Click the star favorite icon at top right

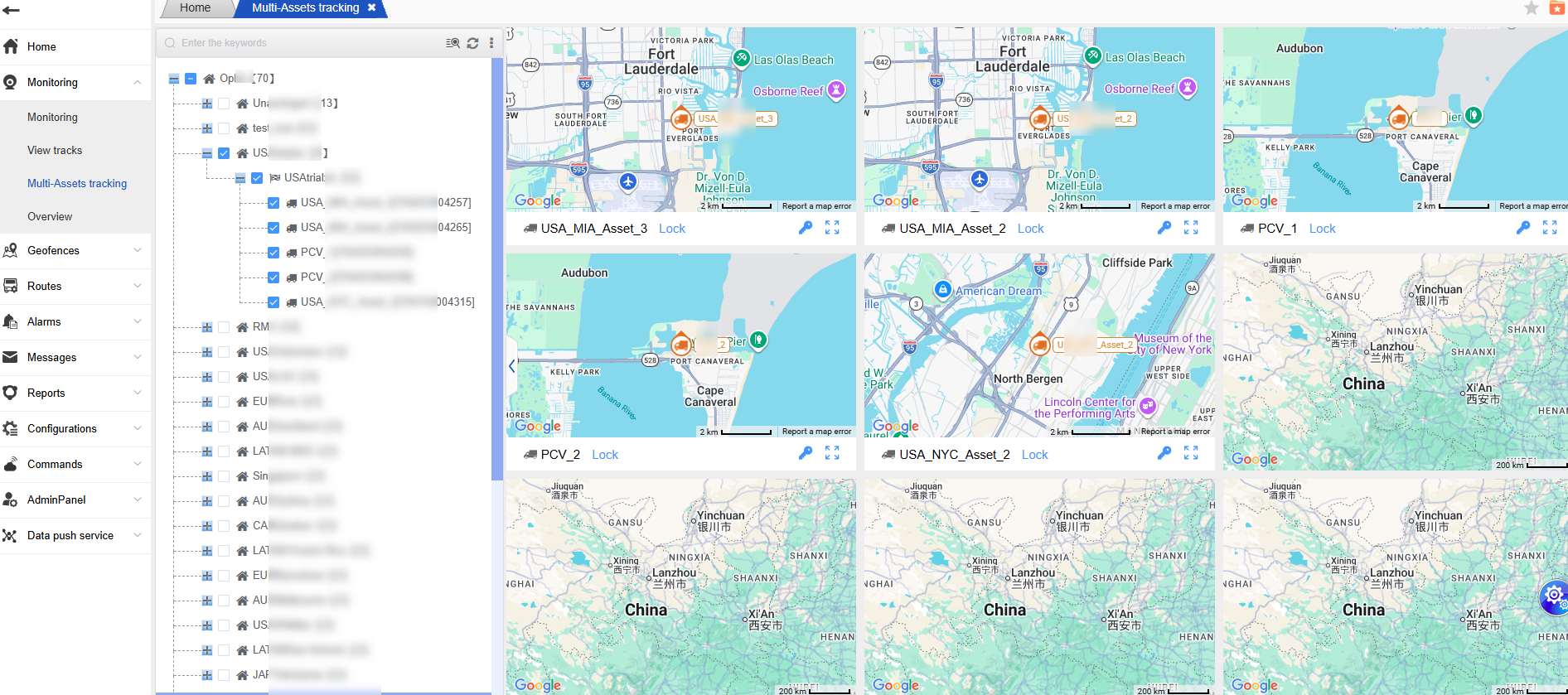point(1532,8)
